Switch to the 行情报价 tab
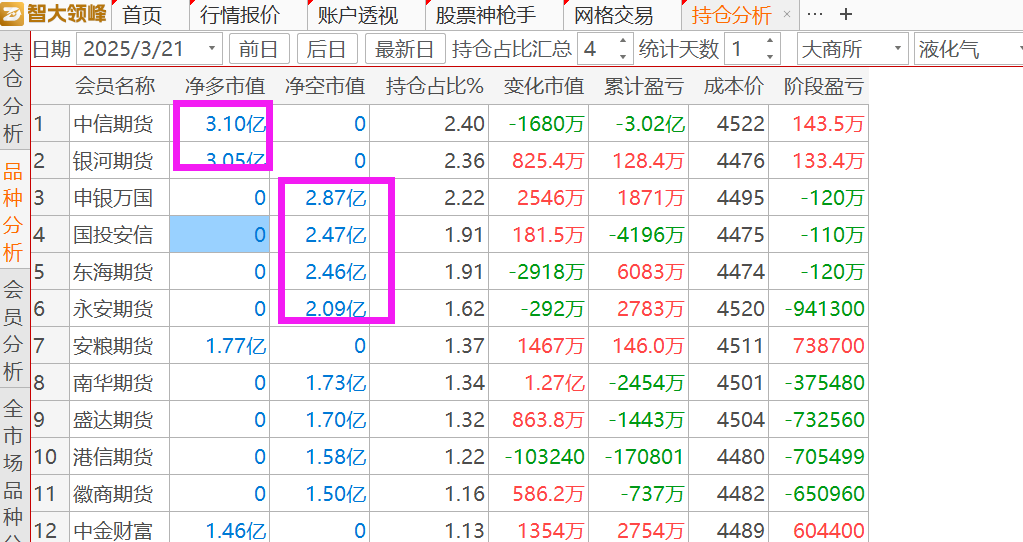This screenshot has height=542, width=1023. click(x=240, y=15)
